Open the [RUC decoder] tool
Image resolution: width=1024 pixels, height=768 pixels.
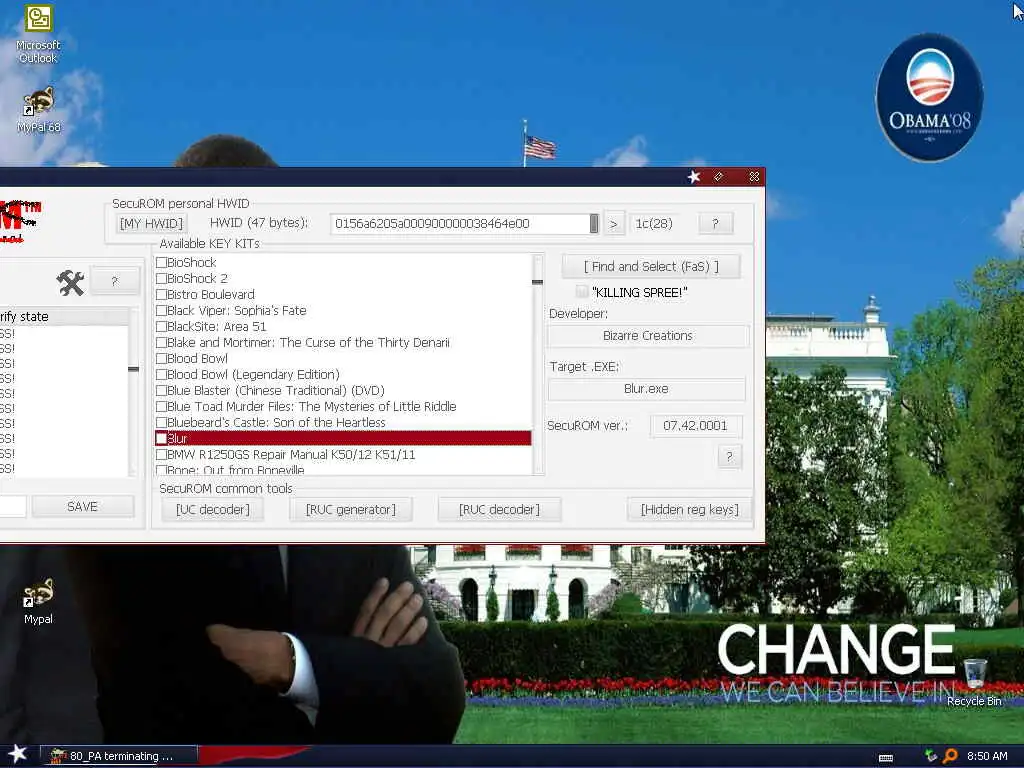click(x=499, y=509)
